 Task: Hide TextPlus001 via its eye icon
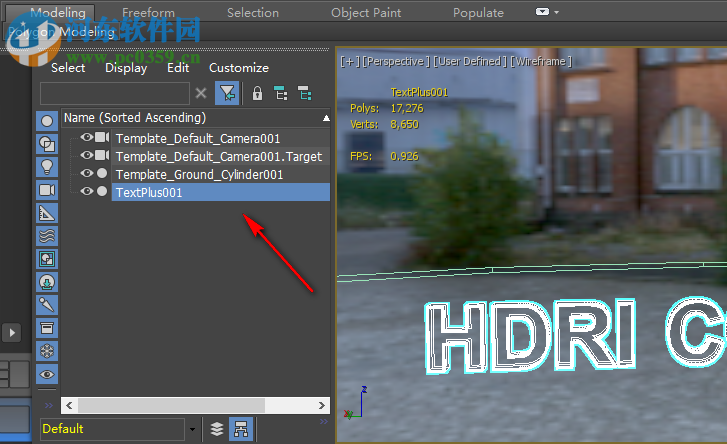pos(87,191)
